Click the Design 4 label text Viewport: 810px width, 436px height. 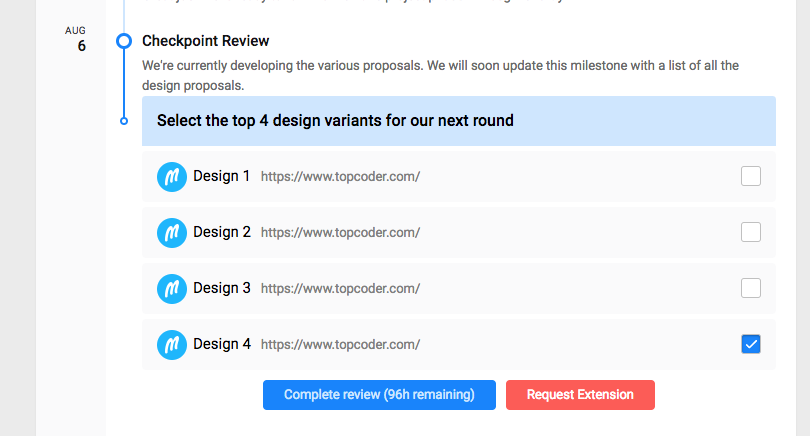(x=222, y=344)
